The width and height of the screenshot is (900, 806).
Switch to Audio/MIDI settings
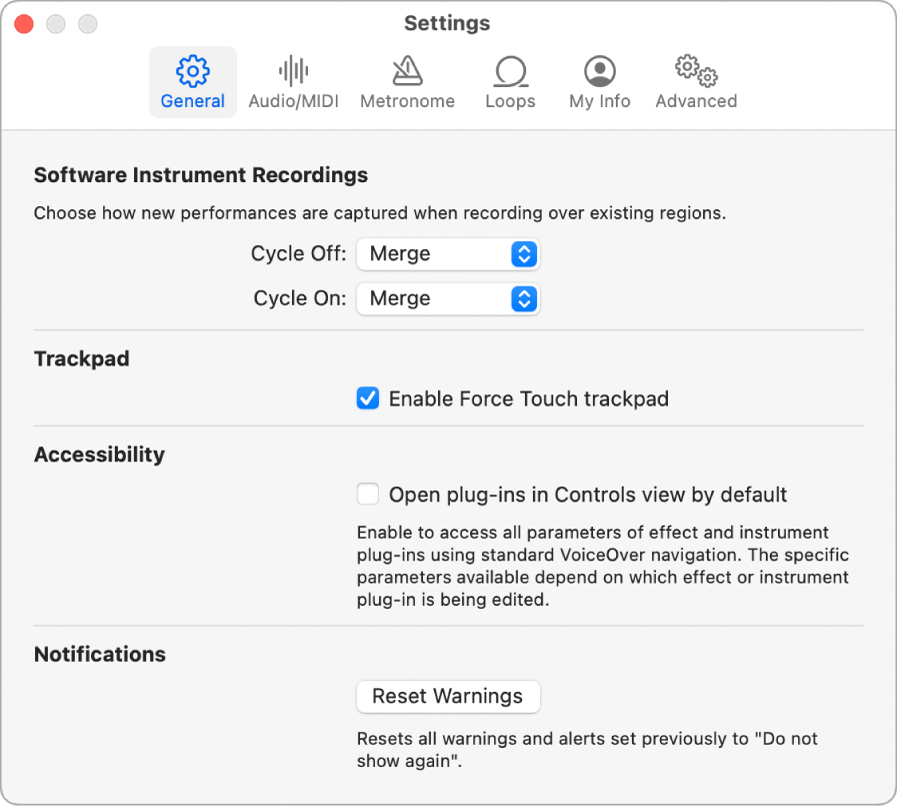click(x=293, y=82)
